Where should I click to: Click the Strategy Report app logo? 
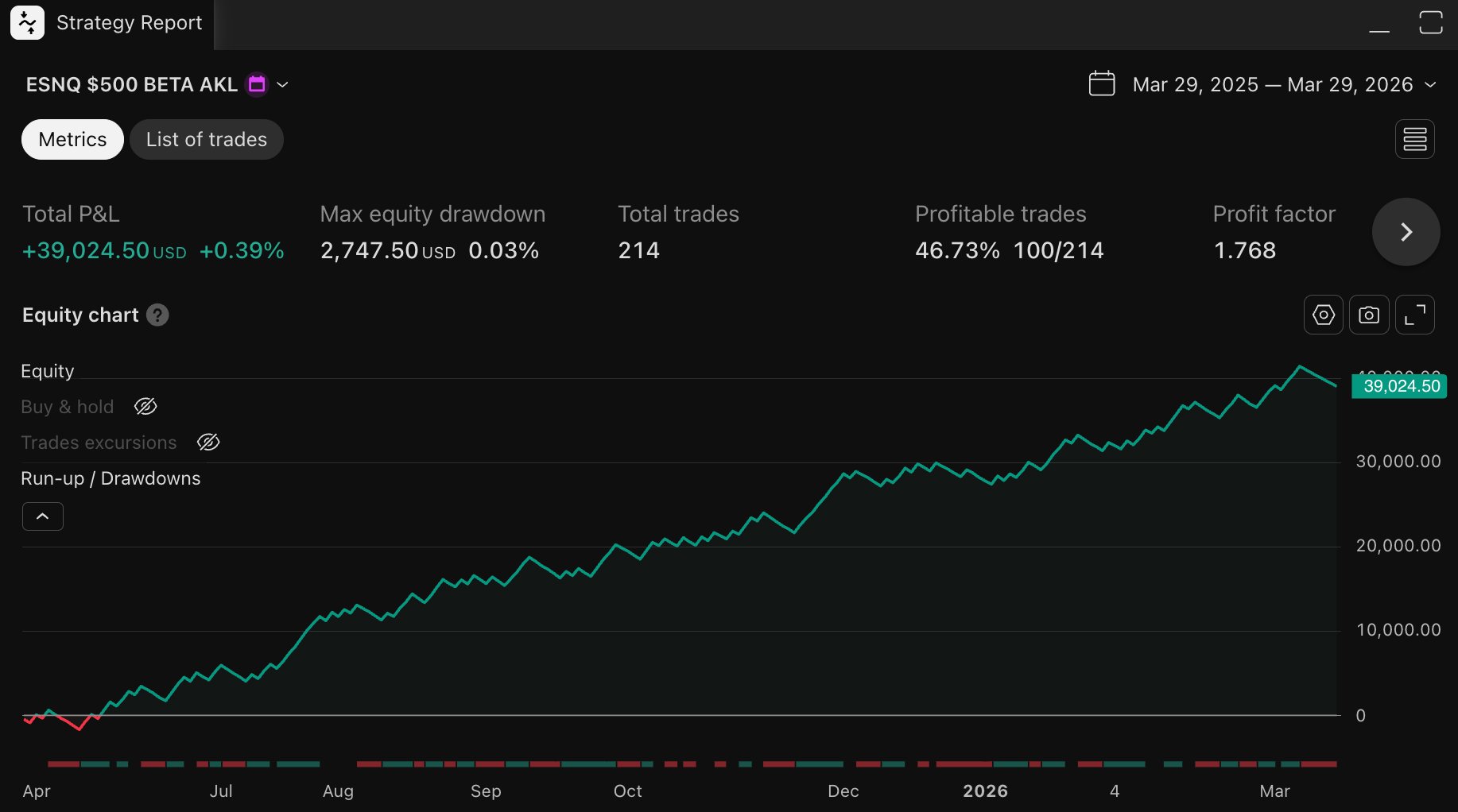coord(26,22)
